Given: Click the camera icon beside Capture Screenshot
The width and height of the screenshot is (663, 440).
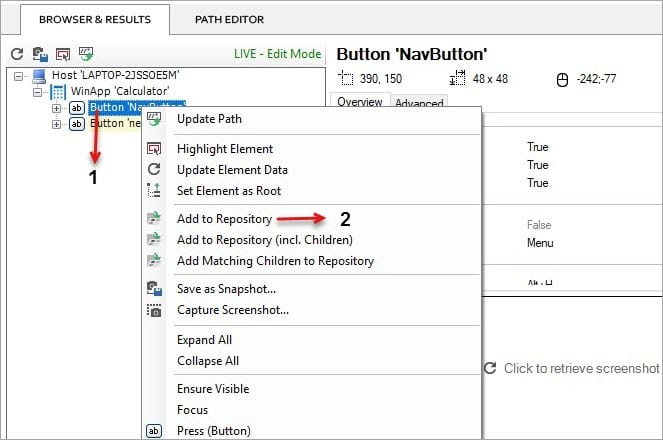Looking at the screenshot, I should (x=154, y=310).
